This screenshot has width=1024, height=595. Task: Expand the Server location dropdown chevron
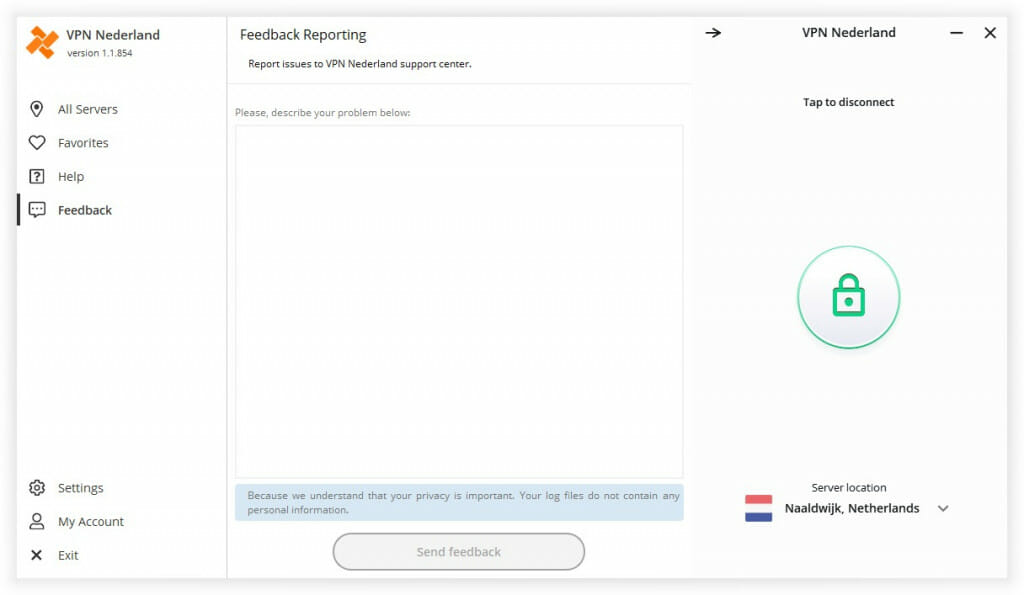tap(943, 508)
